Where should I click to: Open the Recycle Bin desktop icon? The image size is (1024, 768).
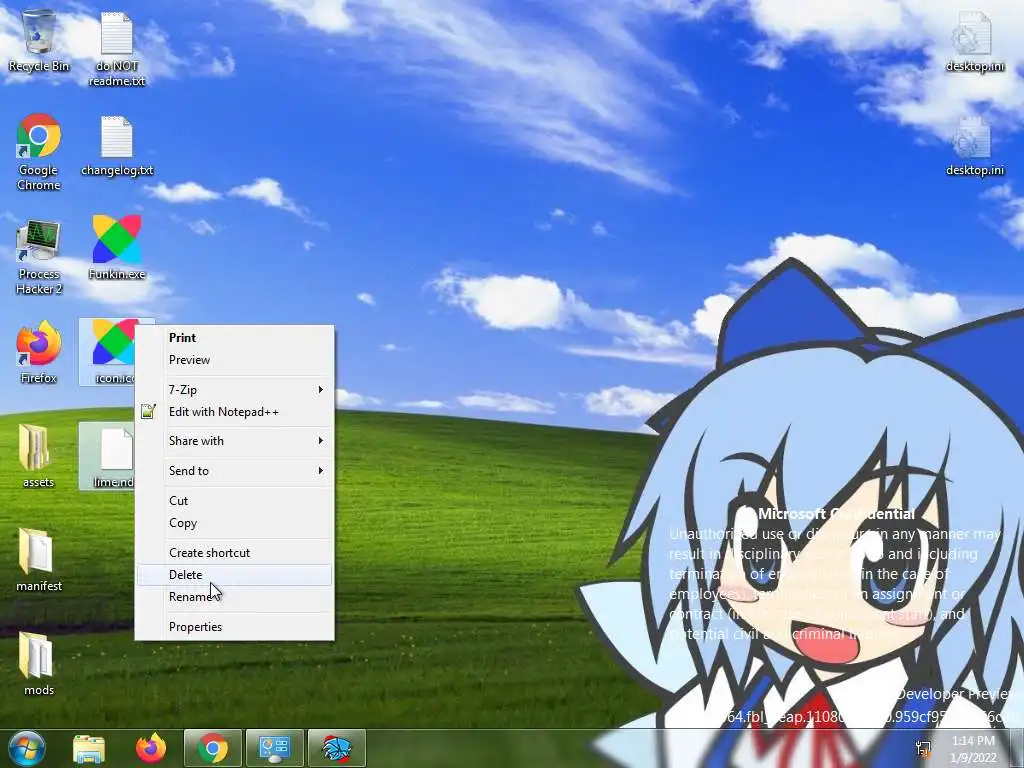[x=39, y=41]
